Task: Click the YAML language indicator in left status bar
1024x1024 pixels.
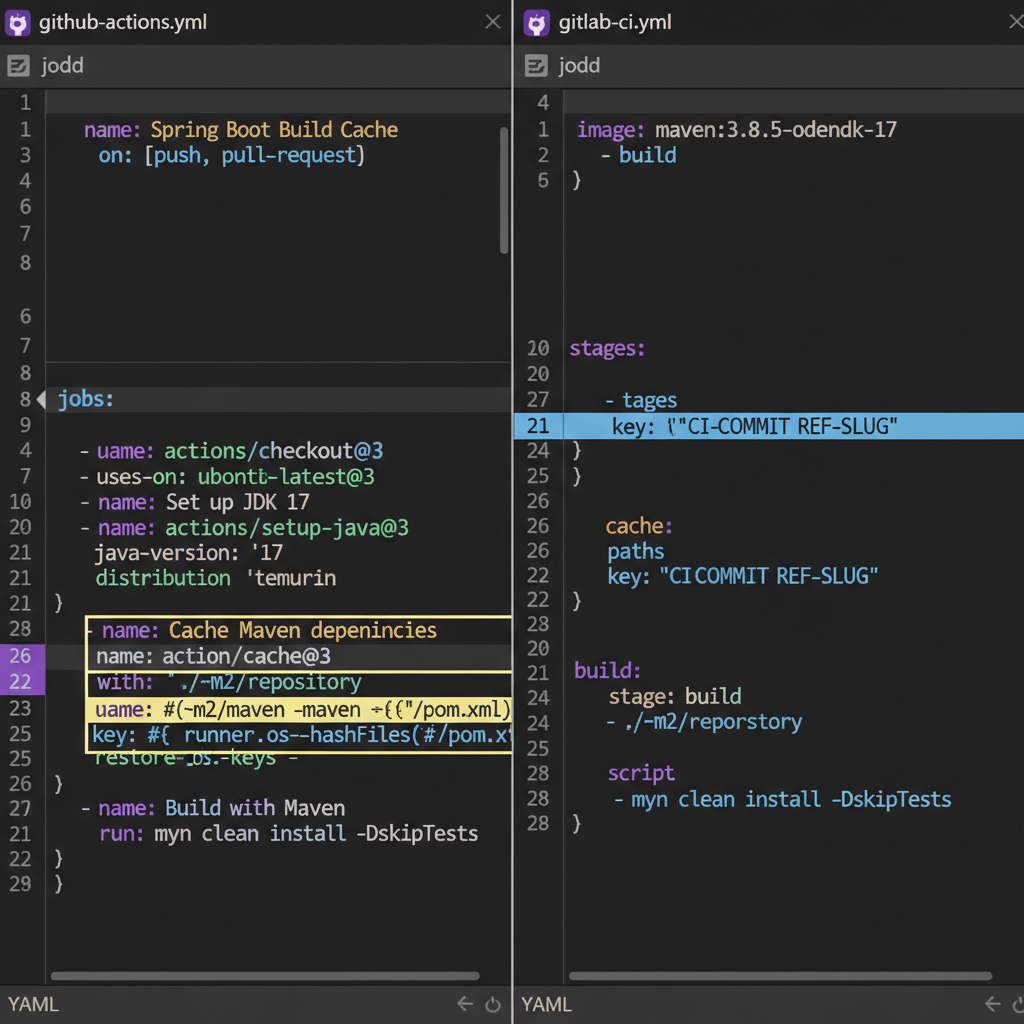Action: coord(32,1003)
